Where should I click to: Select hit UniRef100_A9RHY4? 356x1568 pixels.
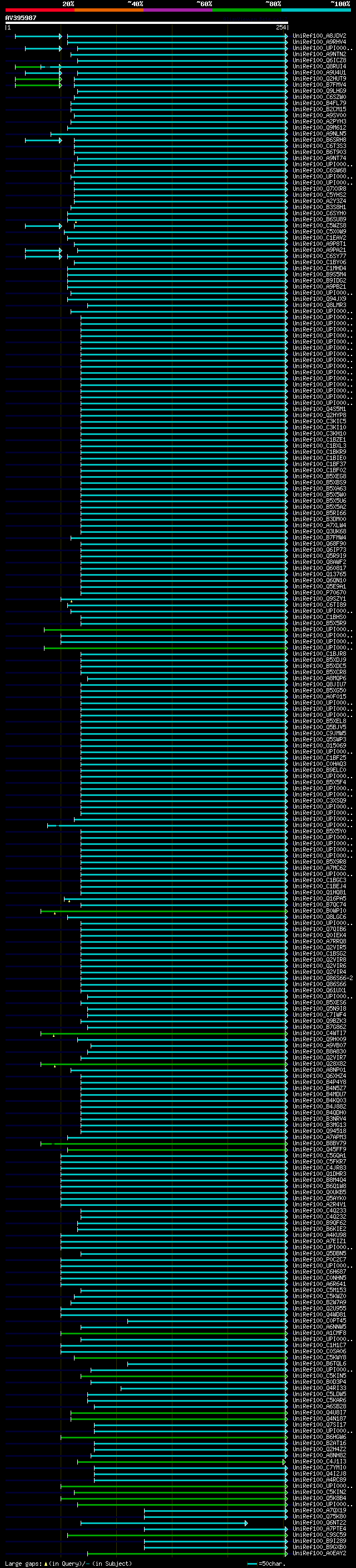(319, 42)
